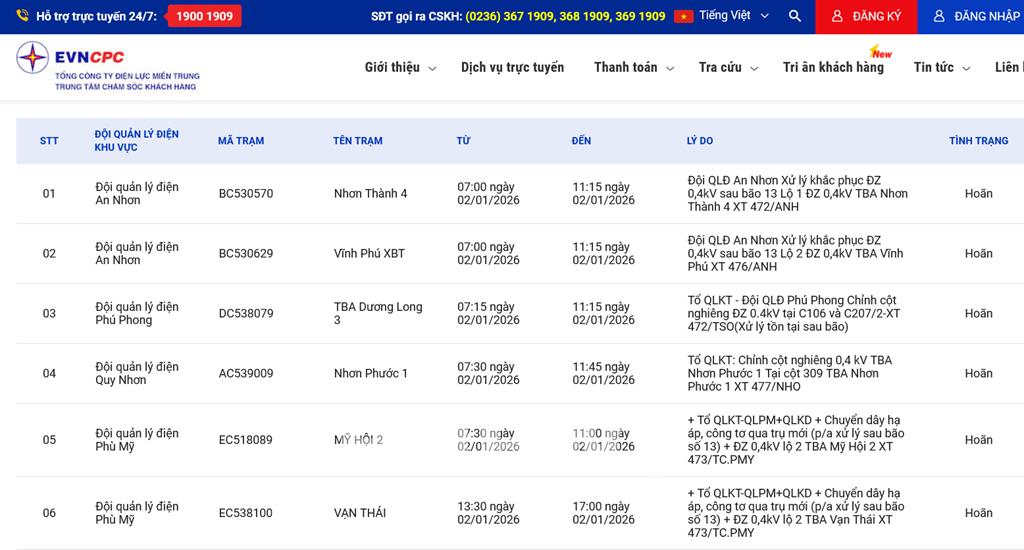The width and height of the screenshot is (1024, 550).
Task: Click the Đăng ký button
Action: click(x=867, y=17)
